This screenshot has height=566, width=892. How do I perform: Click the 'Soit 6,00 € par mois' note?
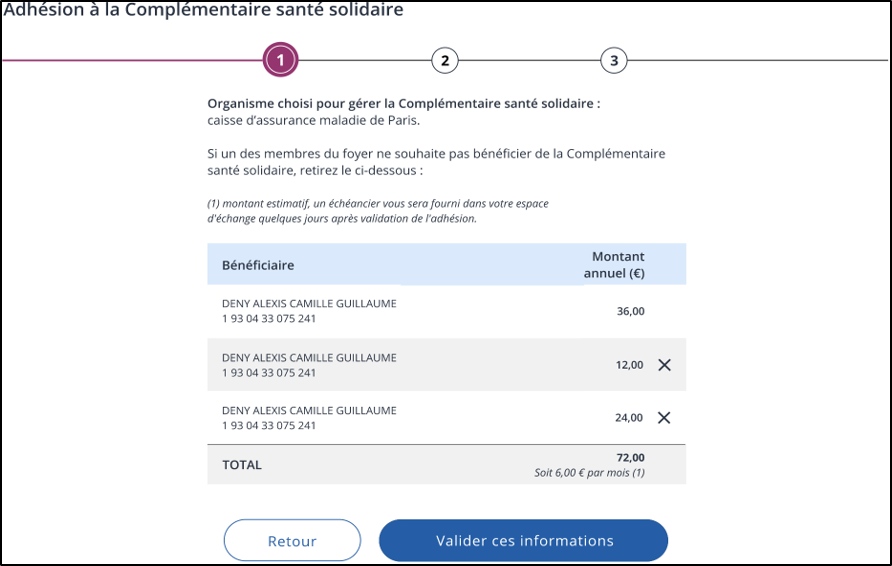pyautogui.click(x=589, y=472)
